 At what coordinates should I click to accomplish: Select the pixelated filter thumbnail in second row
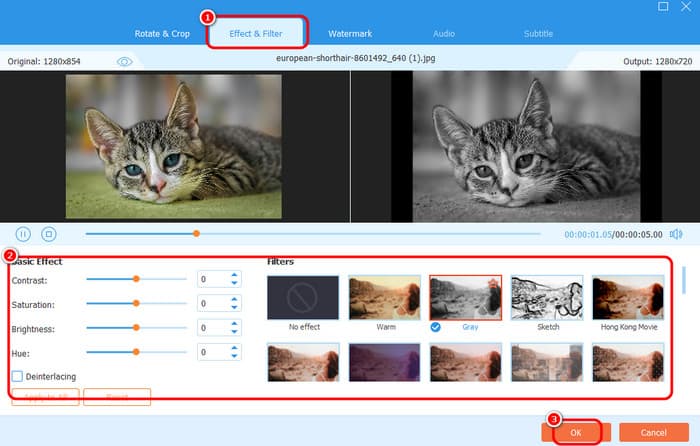[547, 363]
